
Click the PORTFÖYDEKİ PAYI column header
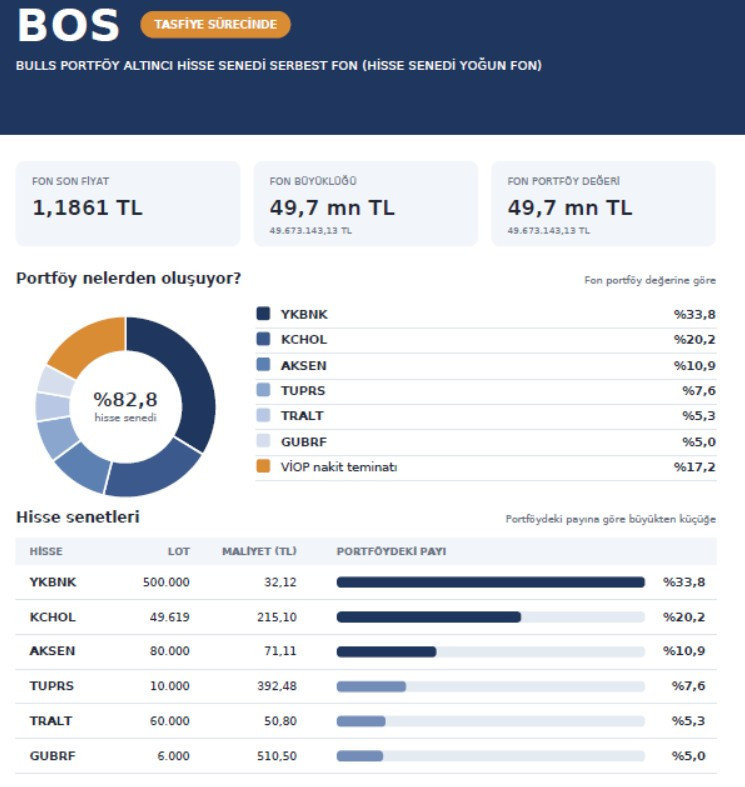[x=391, y=551]
